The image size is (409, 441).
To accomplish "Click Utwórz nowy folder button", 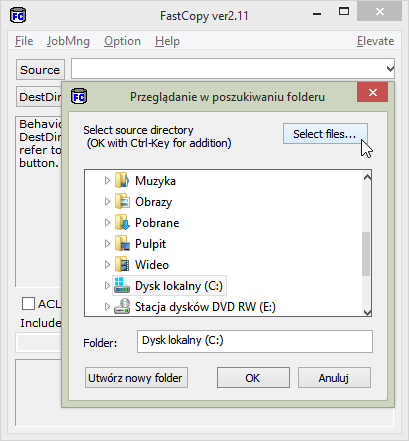I will click(x=136, y=378).
